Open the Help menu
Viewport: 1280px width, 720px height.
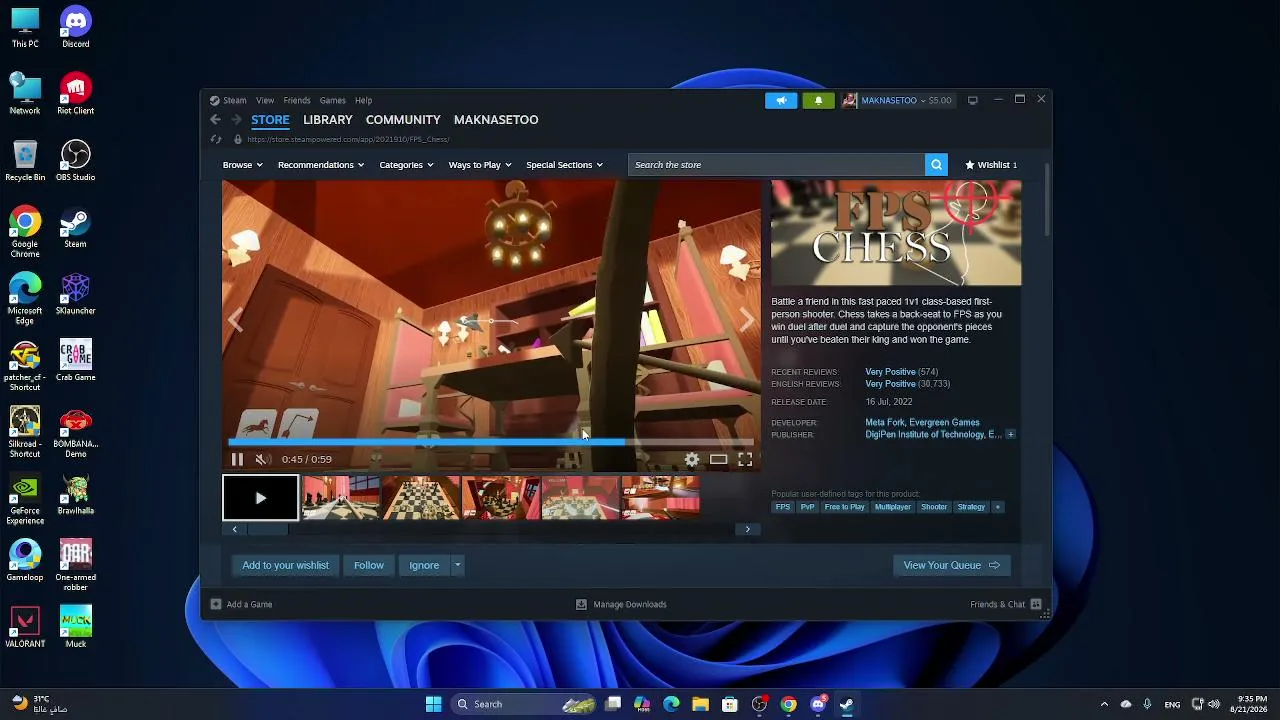pyautogui.click(x=363, y=100)
